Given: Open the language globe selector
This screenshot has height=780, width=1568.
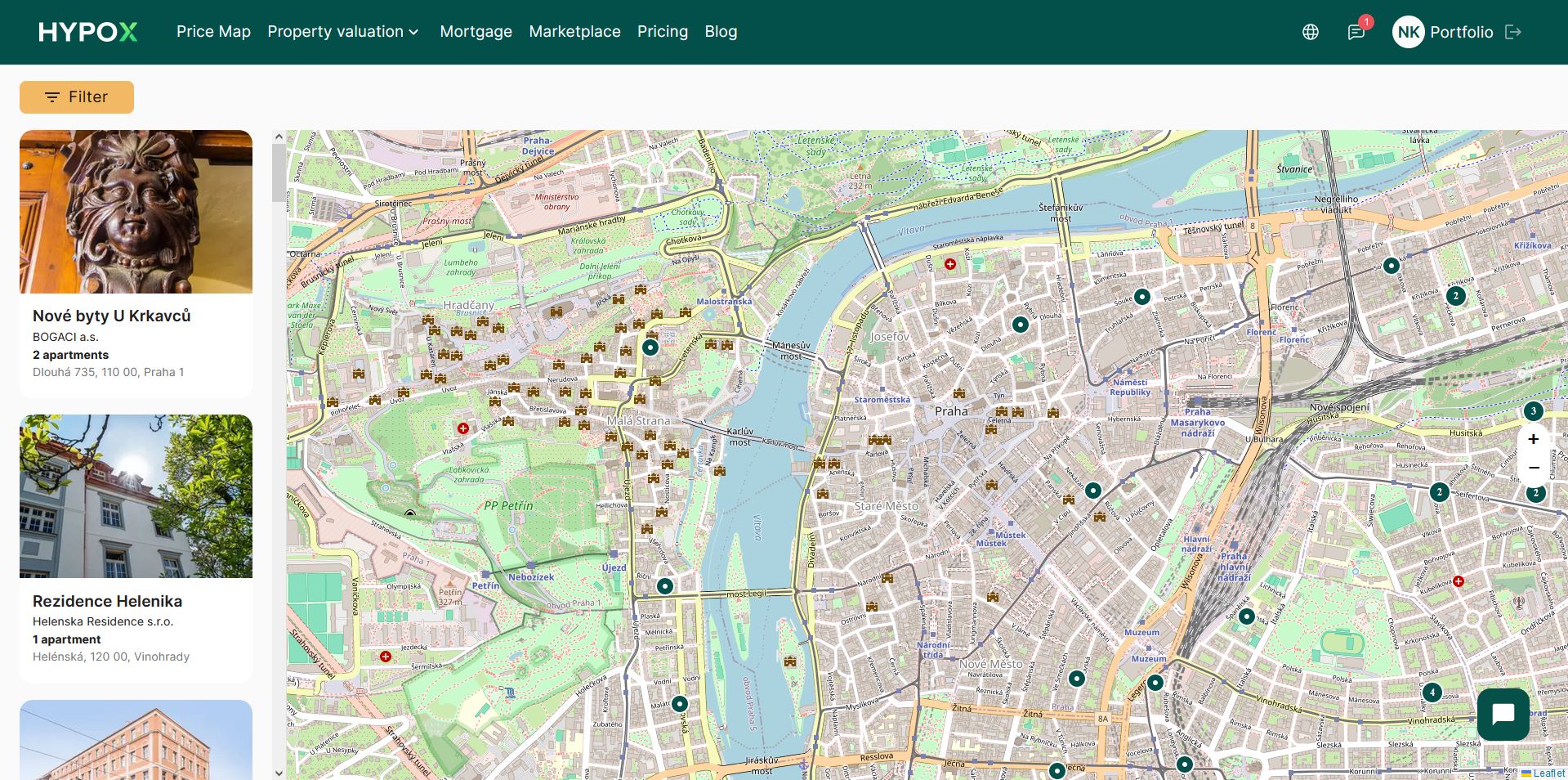Looking at the screenshot, I should pos(1310,32).
